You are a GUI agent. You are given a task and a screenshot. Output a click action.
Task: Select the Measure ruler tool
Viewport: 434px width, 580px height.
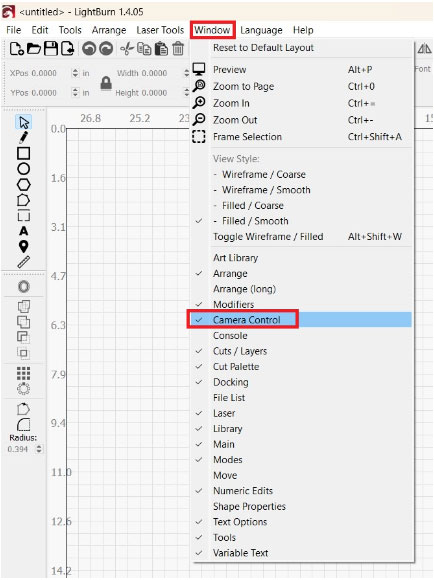coord(24,262)
